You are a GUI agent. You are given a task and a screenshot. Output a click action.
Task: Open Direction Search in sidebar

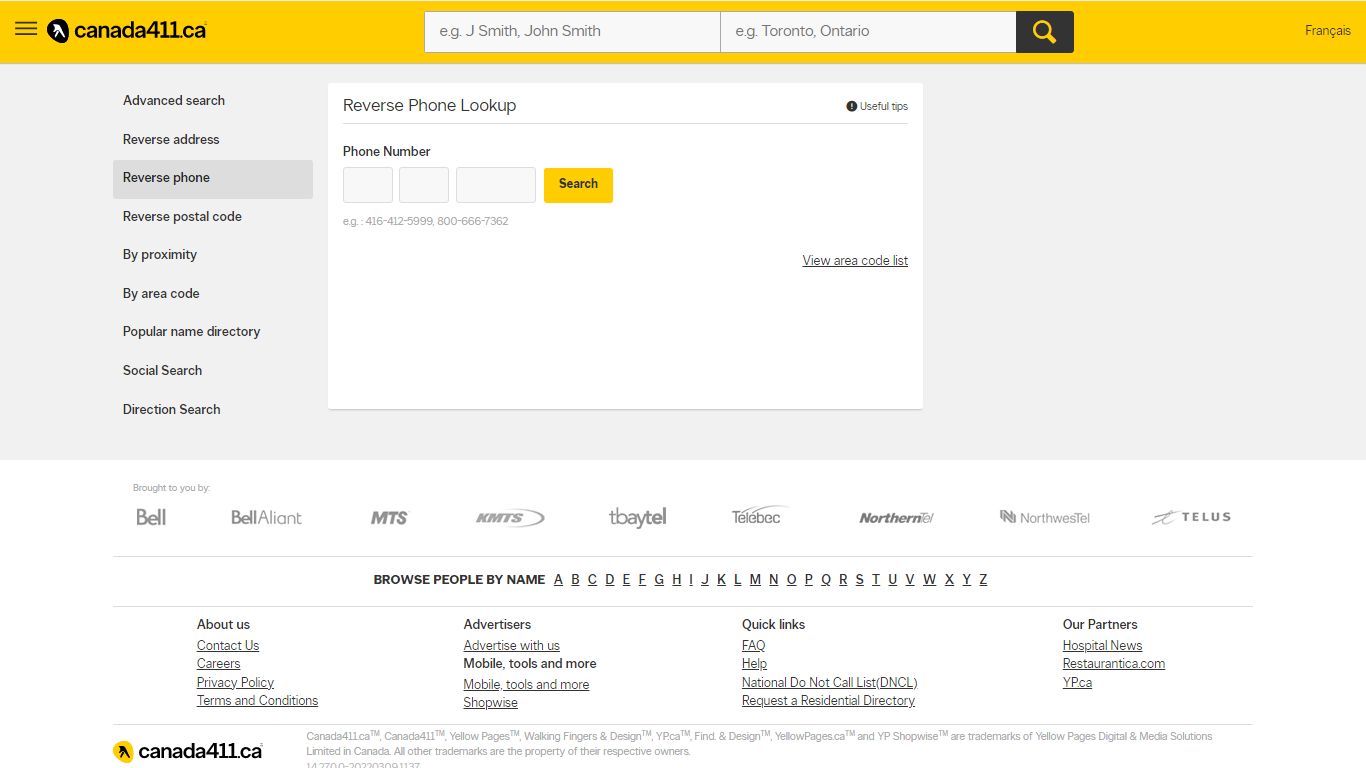point(213,410)
